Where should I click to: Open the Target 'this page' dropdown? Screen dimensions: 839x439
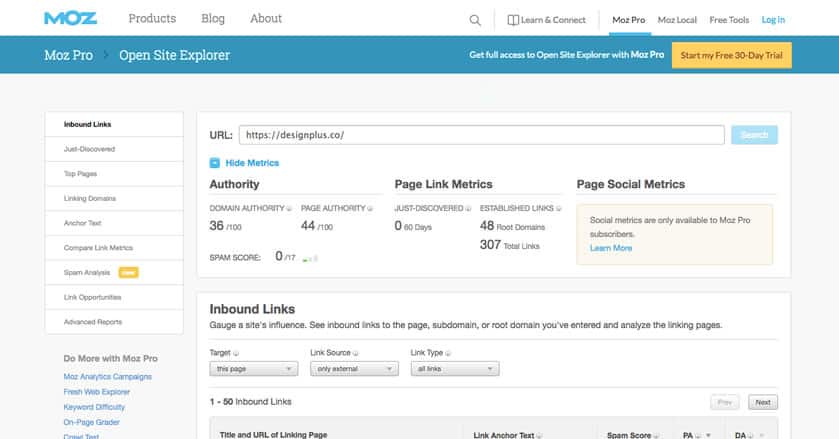coord(254,369)
